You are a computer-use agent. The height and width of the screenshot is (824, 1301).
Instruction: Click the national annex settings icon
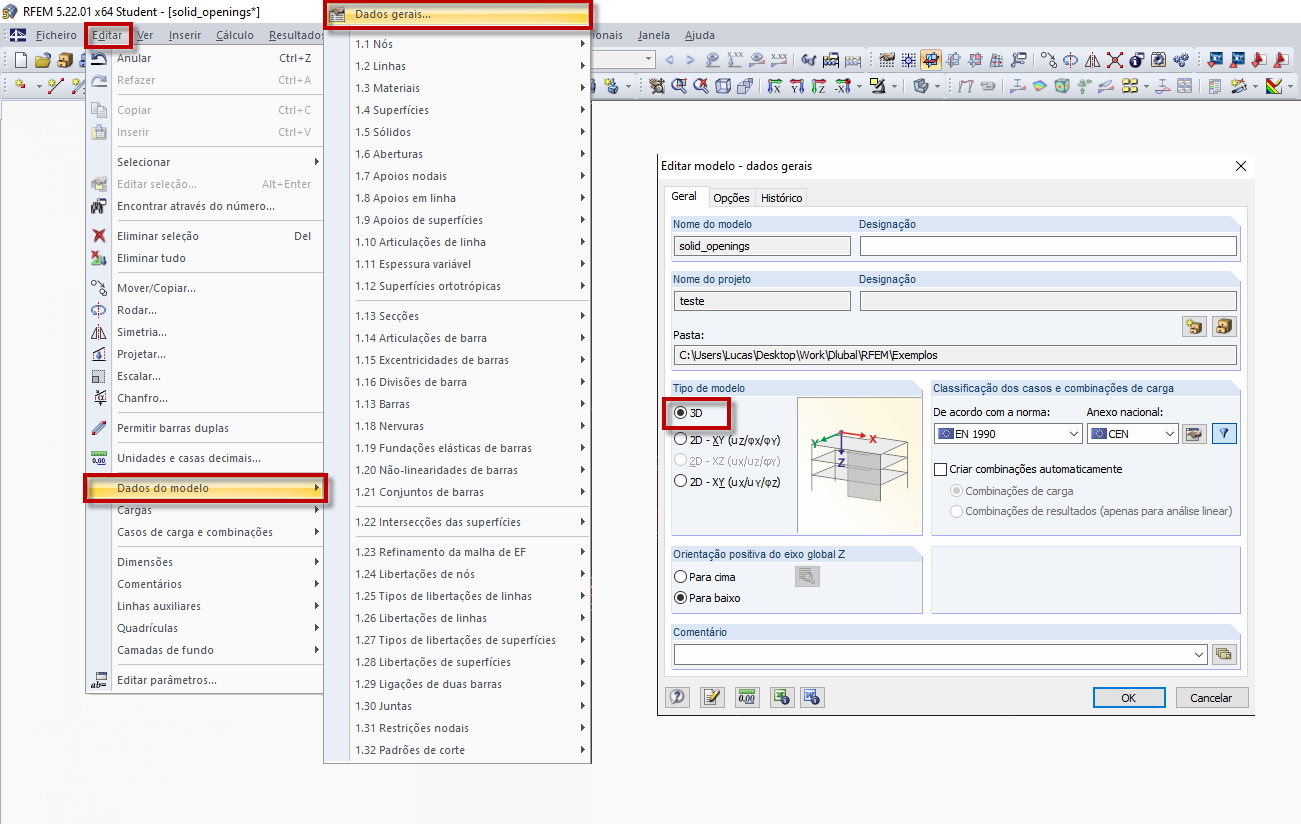pos(1194,434)
